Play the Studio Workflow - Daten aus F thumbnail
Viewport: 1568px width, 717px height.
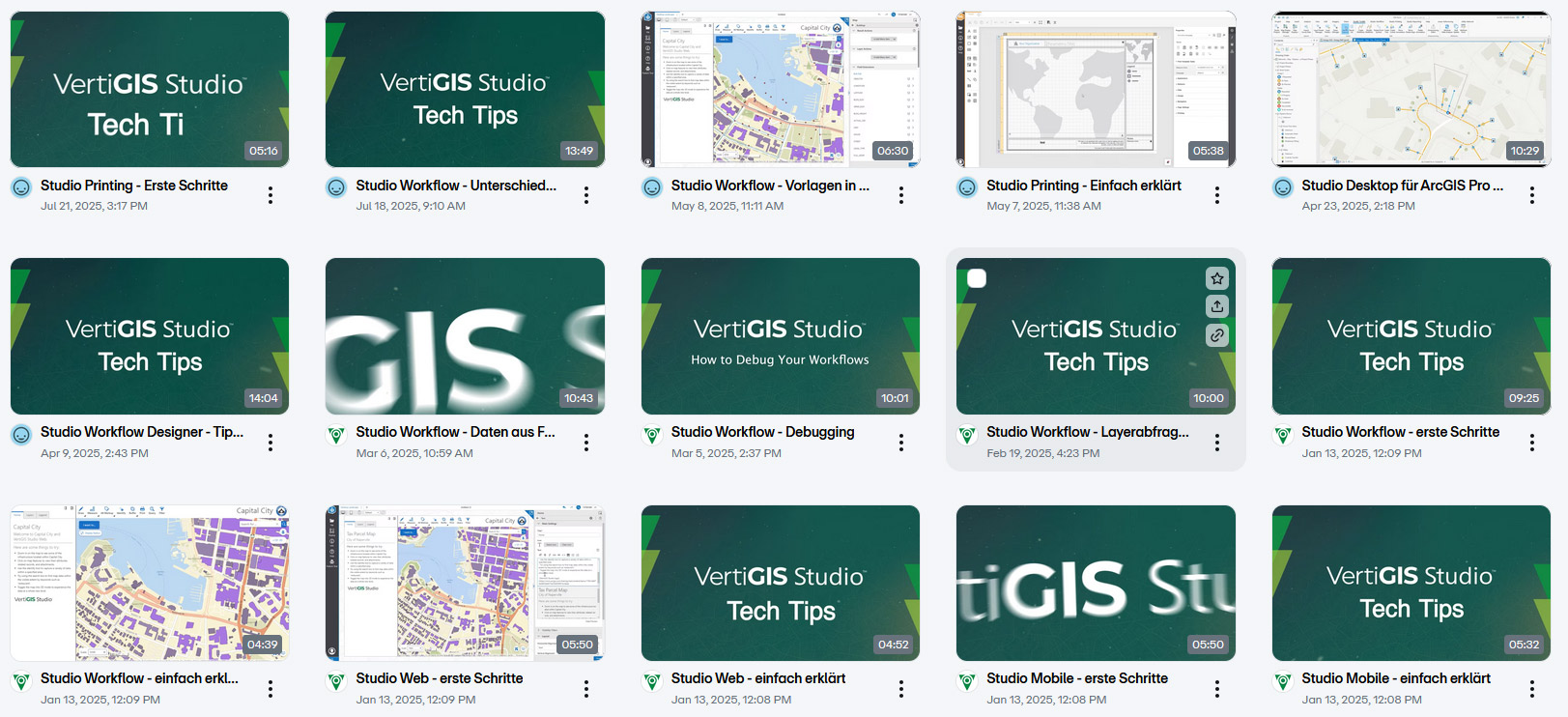coord(465,336)
